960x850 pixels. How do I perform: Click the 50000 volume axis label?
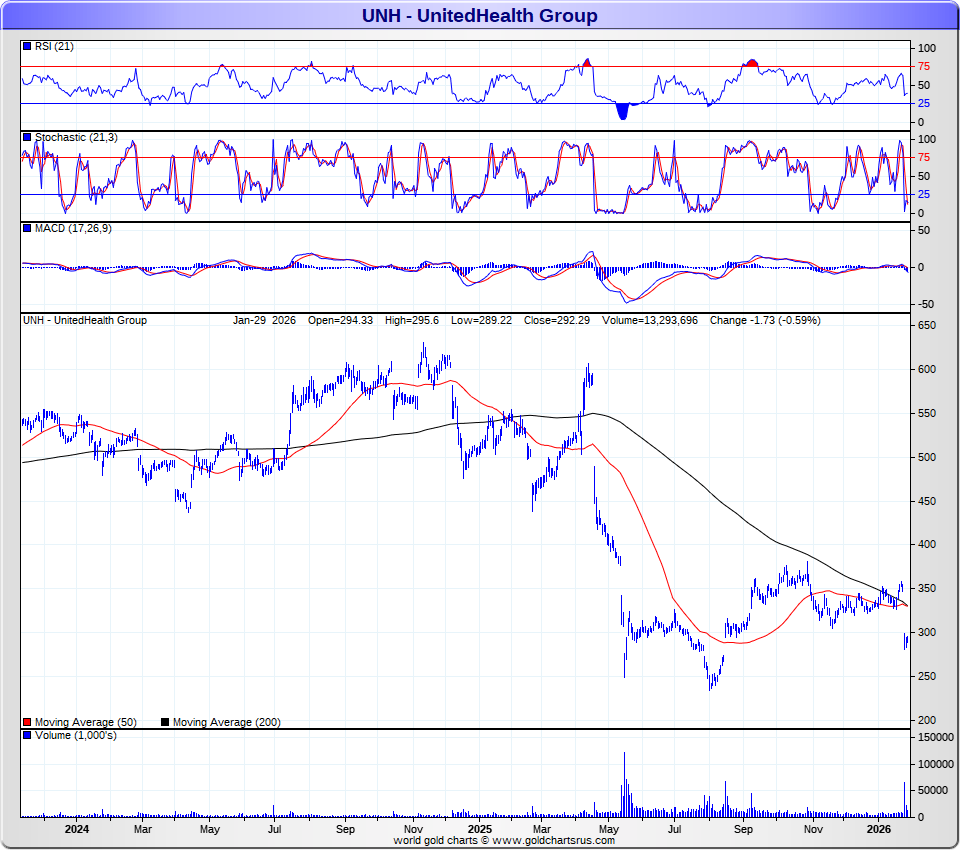pyautogui.click(x=933, y=790)
